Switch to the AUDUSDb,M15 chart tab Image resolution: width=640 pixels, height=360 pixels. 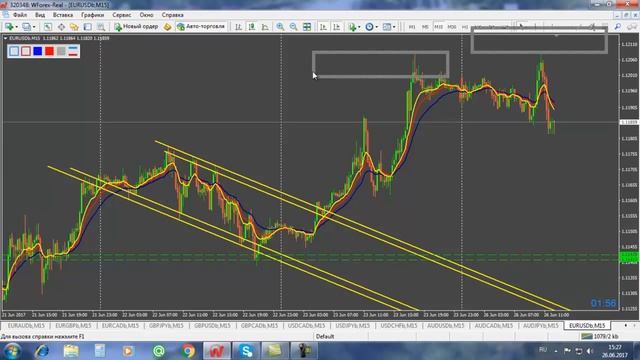tap(446, 326)
